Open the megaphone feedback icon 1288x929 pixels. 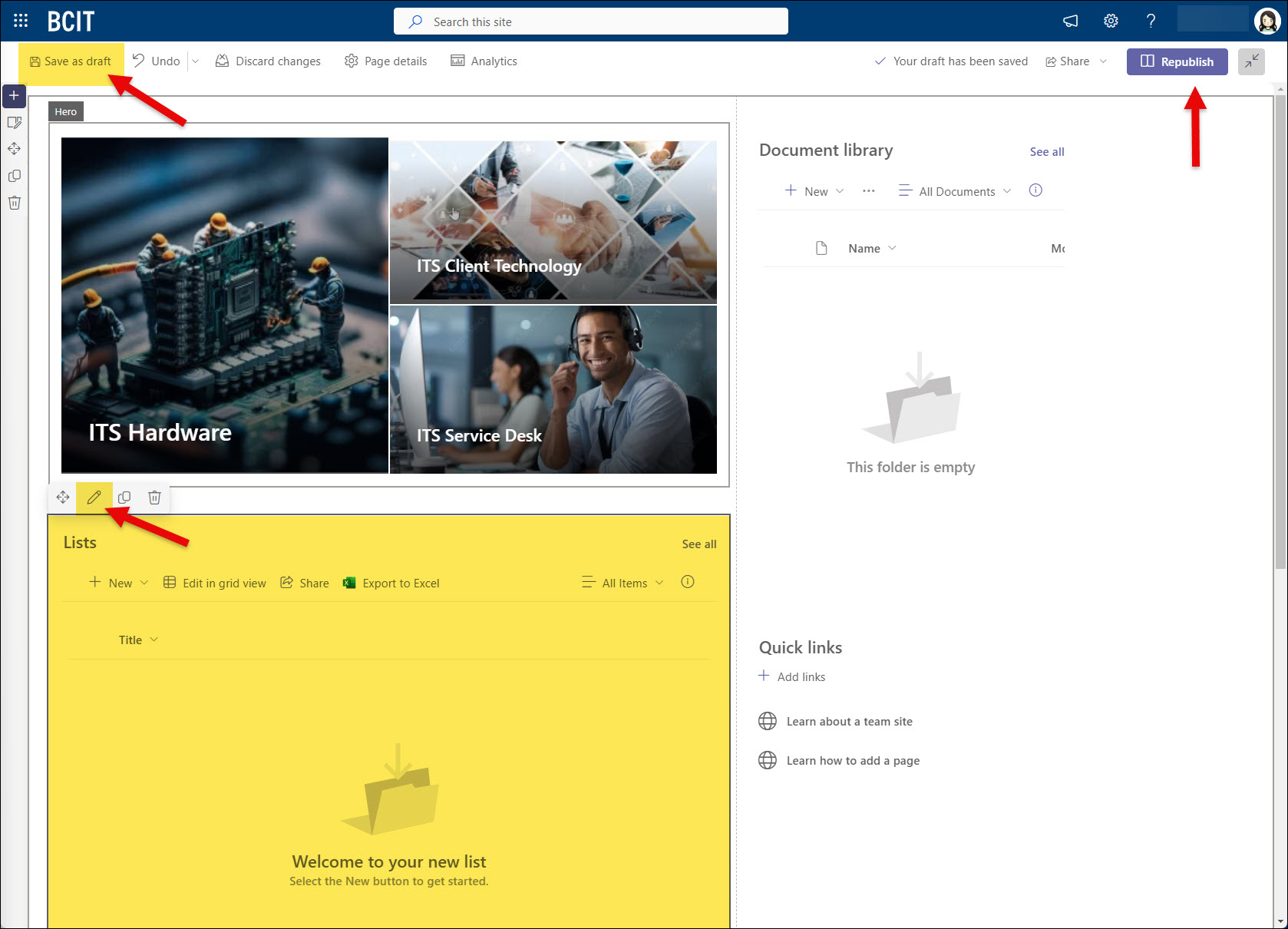(x=1071, y=21)
